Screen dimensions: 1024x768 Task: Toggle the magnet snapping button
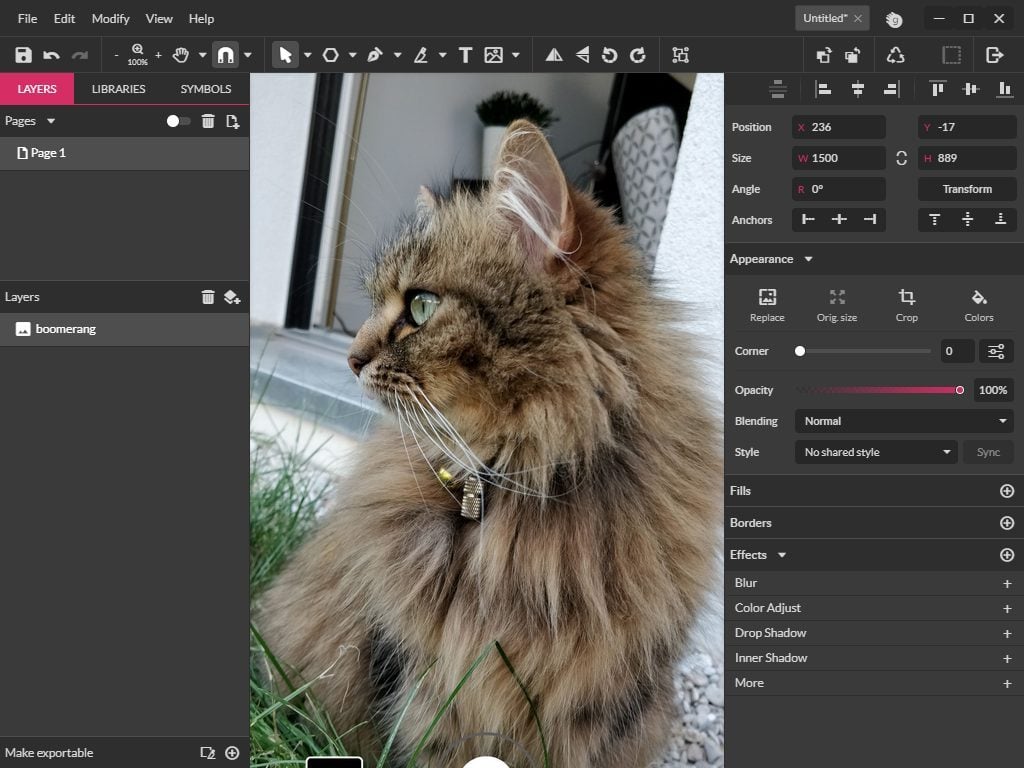(x=225, y=55)
